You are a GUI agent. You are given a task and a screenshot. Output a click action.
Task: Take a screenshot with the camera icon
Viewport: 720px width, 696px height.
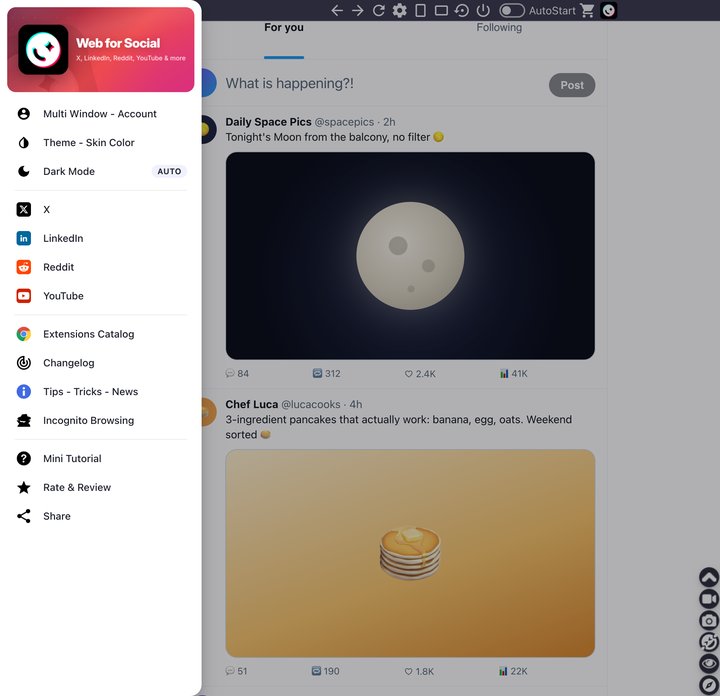709,621
